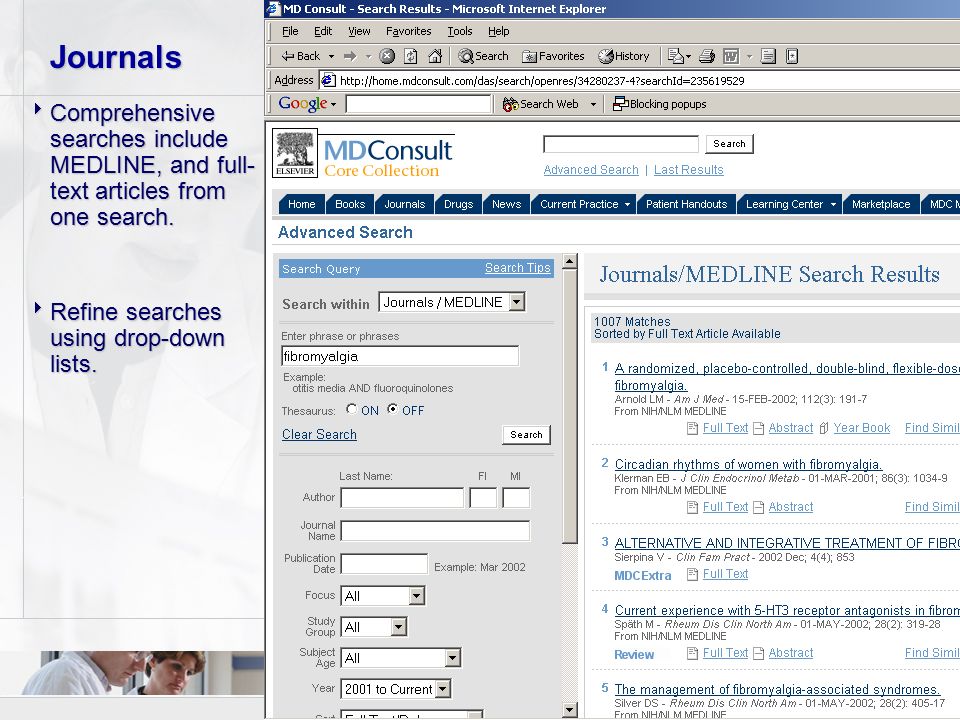
Task: Click the Search Tips link
Action: coord(517,268)
